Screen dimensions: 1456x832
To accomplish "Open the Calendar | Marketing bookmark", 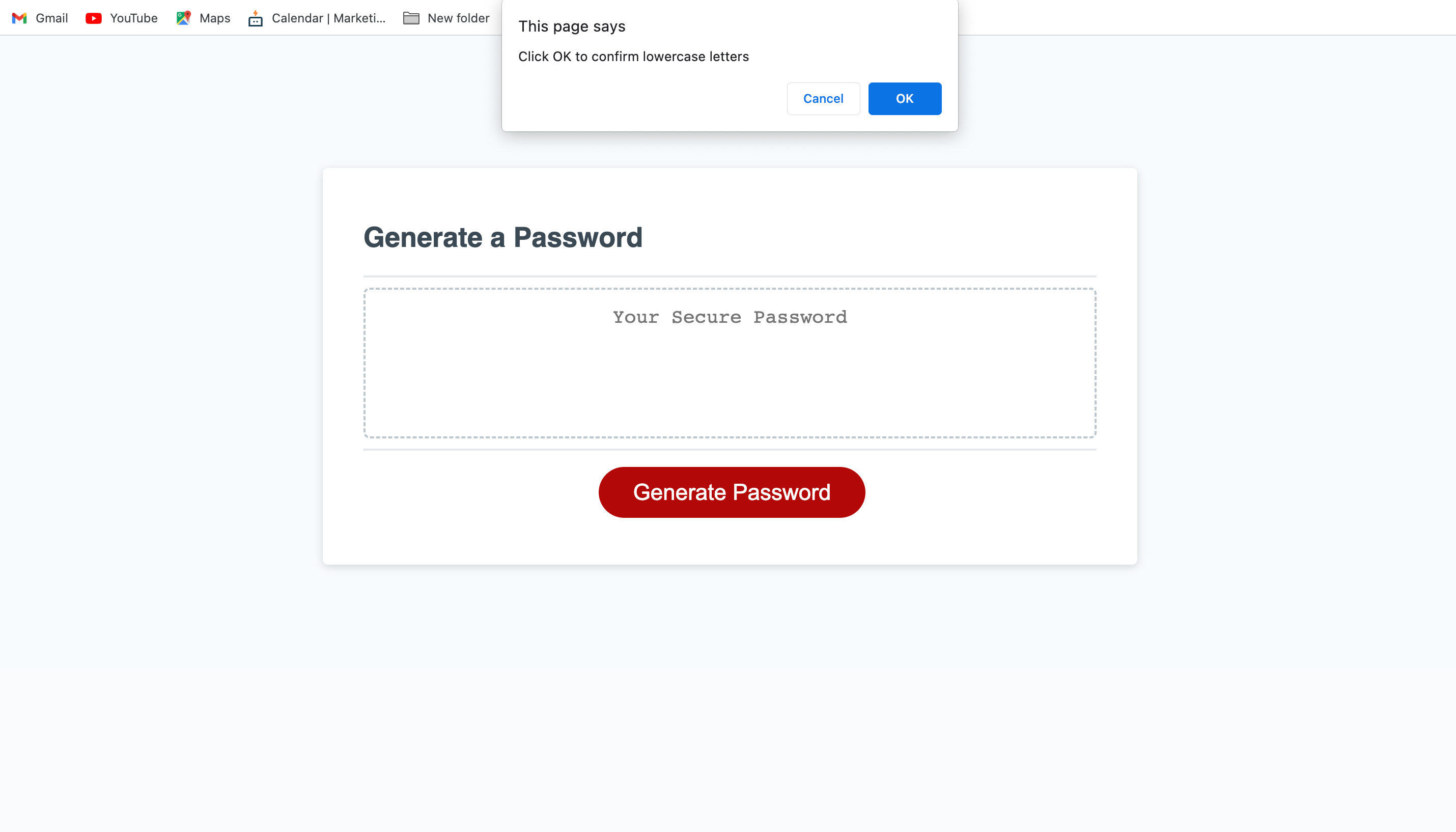I will click(328, 18).
